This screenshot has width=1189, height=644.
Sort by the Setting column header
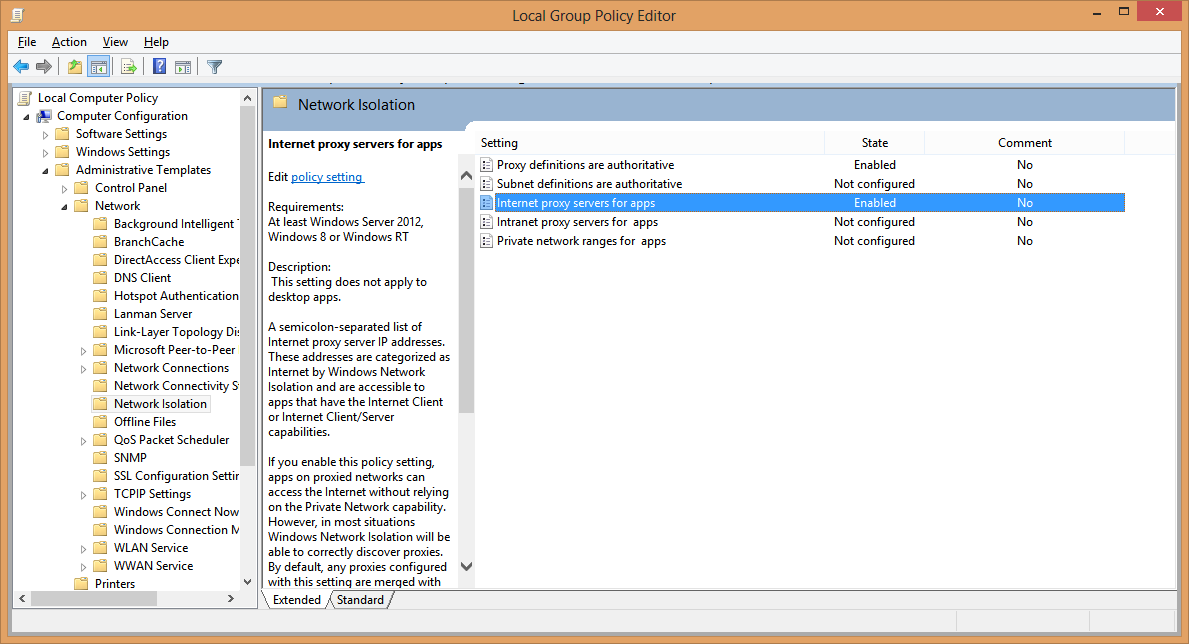pyautogui.click(x=652, y=143)
